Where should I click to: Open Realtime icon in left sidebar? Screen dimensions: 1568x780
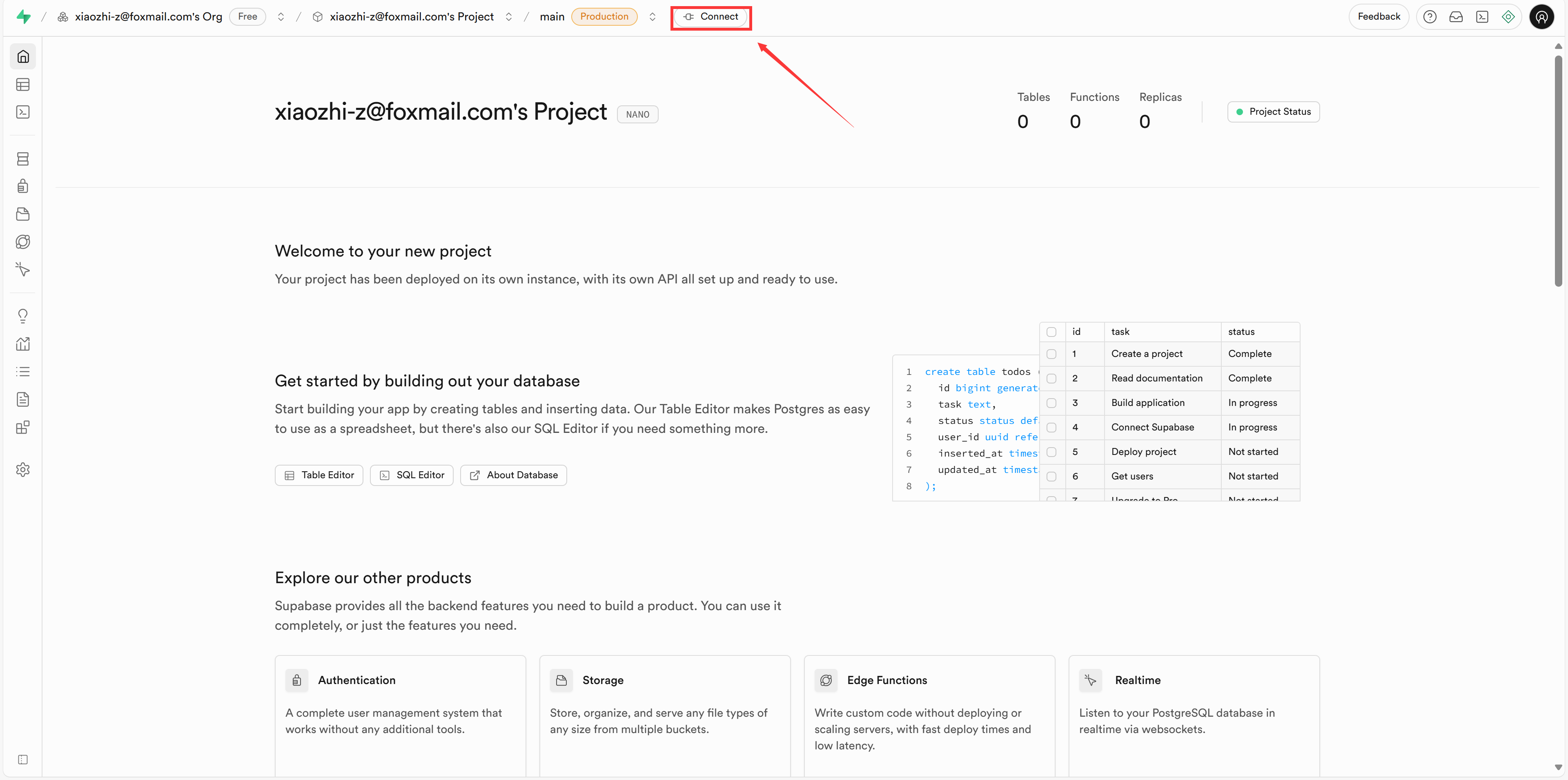(22, 269)
